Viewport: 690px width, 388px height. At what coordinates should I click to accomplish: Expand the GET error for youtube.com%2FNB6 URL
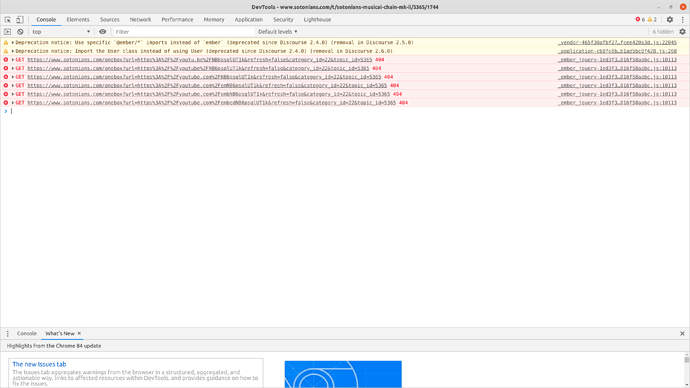[13, 77]
